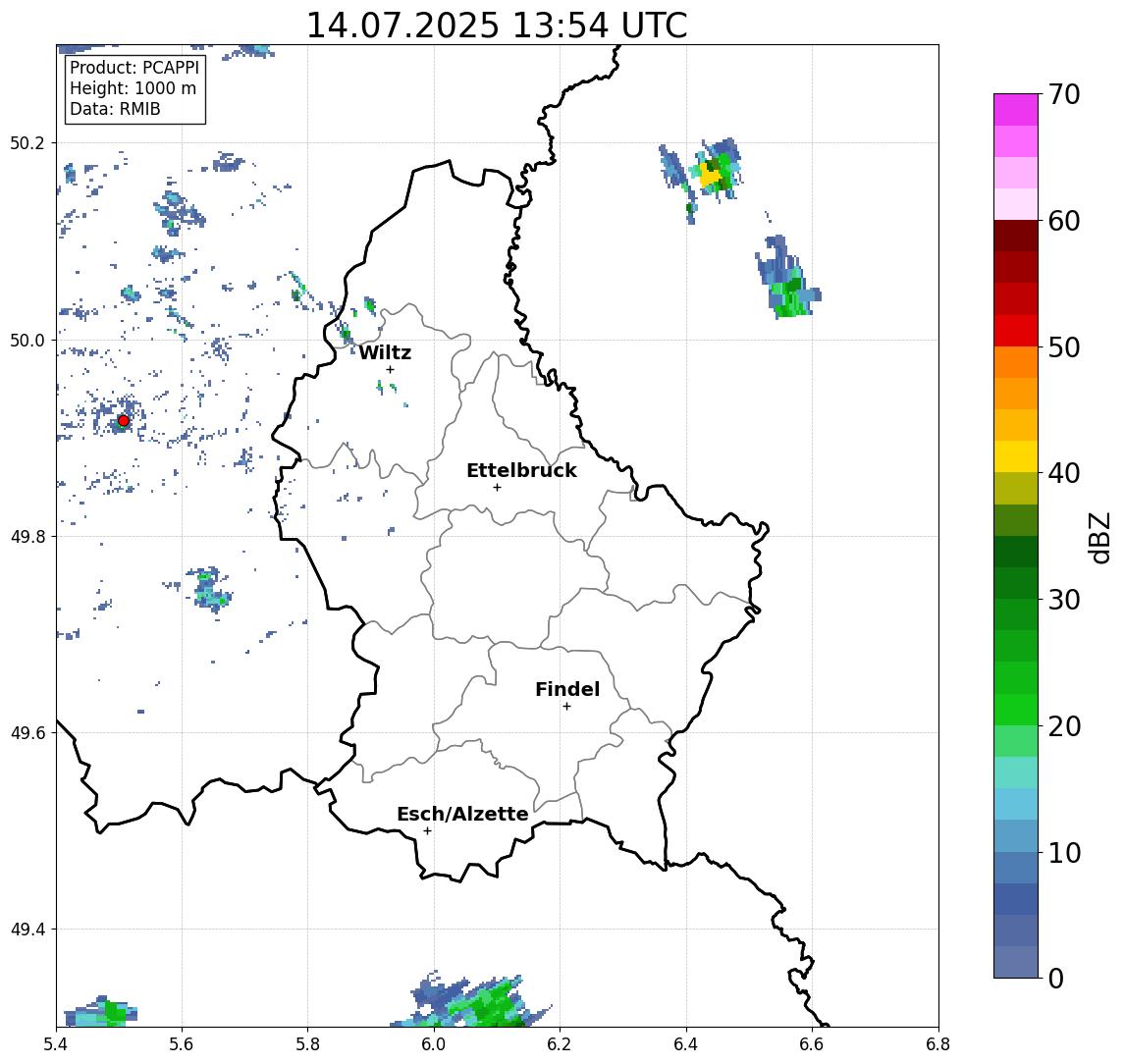The width and height of the screenshot is (1124, 1064).
Task: Click the 5.6 longitude axis label
Action: pos(182,1044)
